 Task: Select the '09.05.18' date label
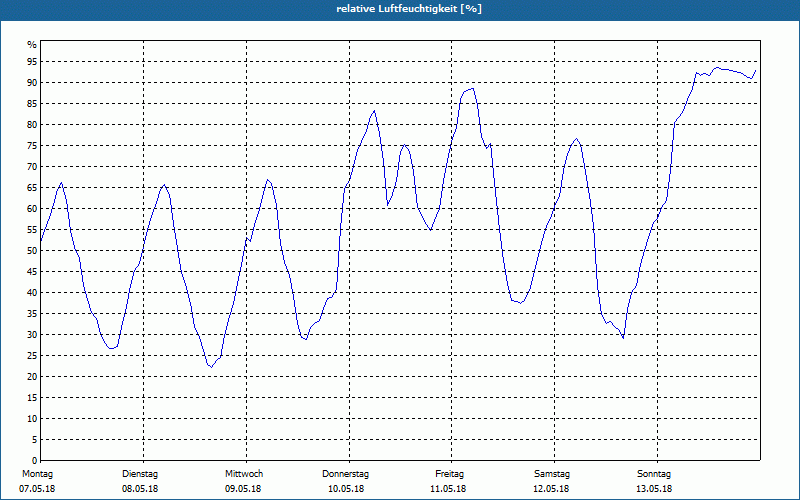243,489
